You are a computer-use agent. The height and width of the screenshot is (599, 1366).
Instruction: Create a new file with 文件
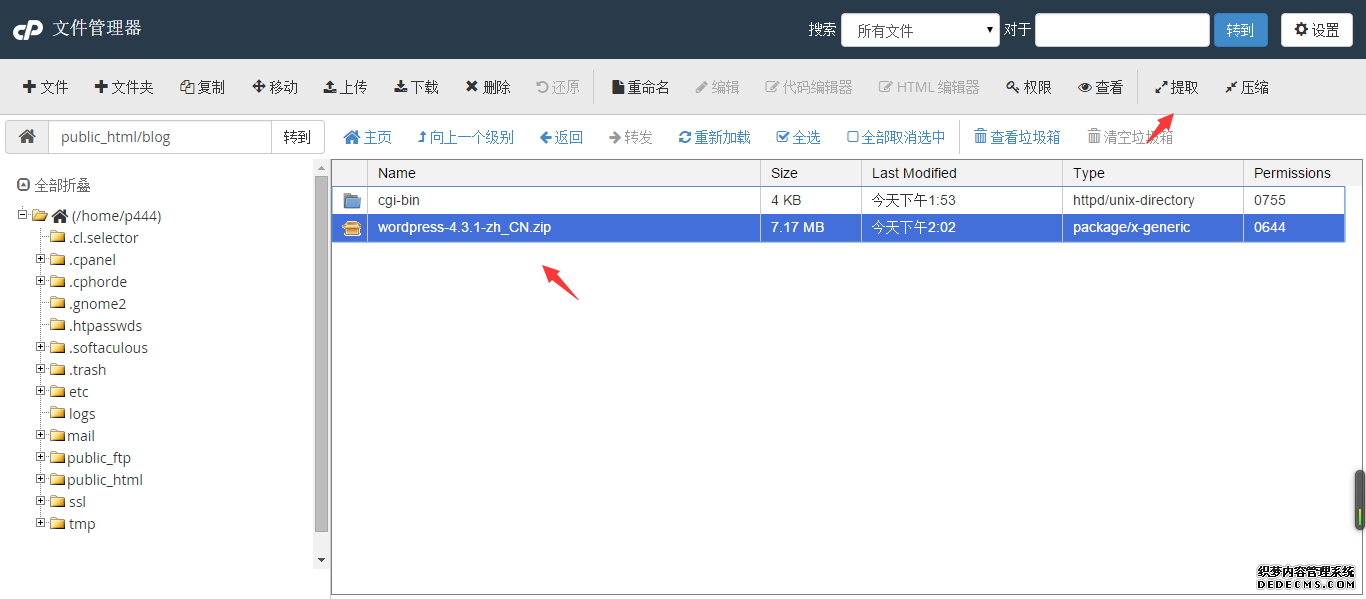point(46,87)
